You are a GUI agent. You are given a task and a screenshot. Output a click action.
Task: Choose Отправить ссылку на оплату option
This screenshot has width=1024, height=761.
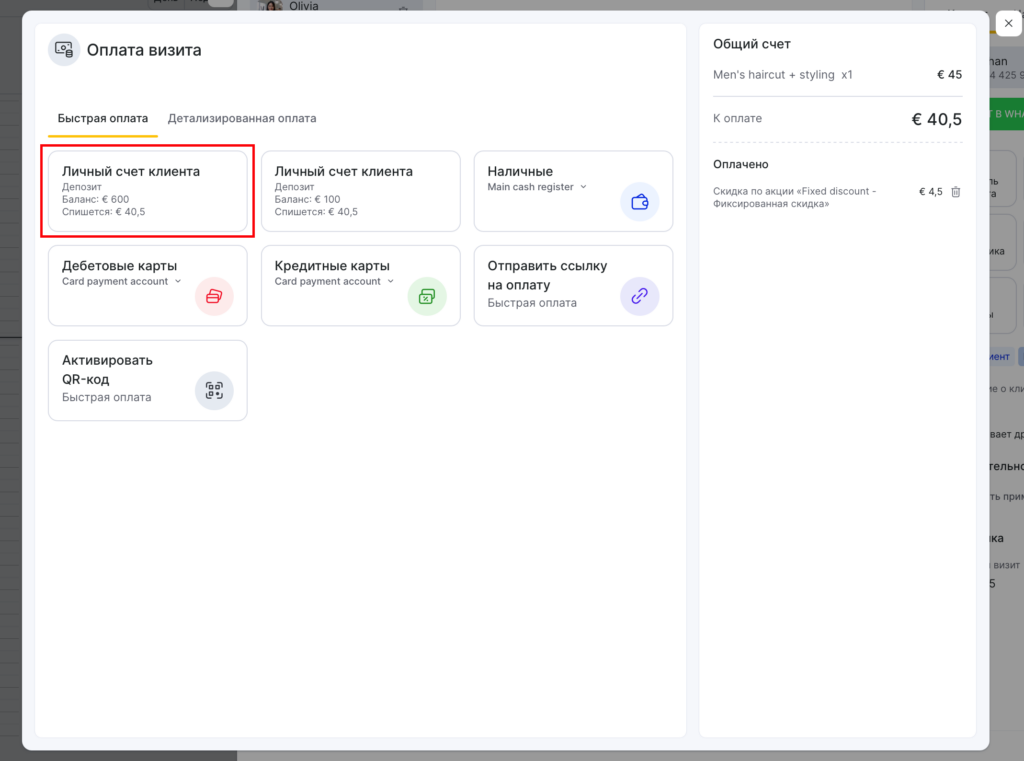tap(548, 275)
